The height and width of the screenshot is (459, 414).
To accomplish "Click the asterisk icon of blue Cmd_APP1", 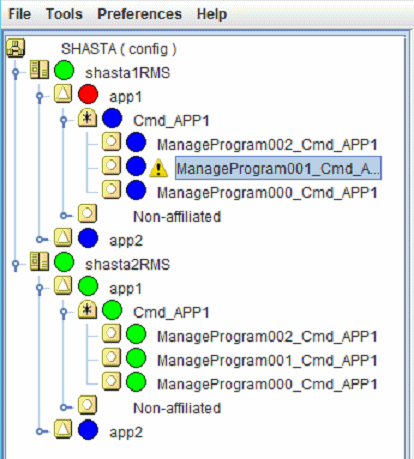I will tap(87, 118).
